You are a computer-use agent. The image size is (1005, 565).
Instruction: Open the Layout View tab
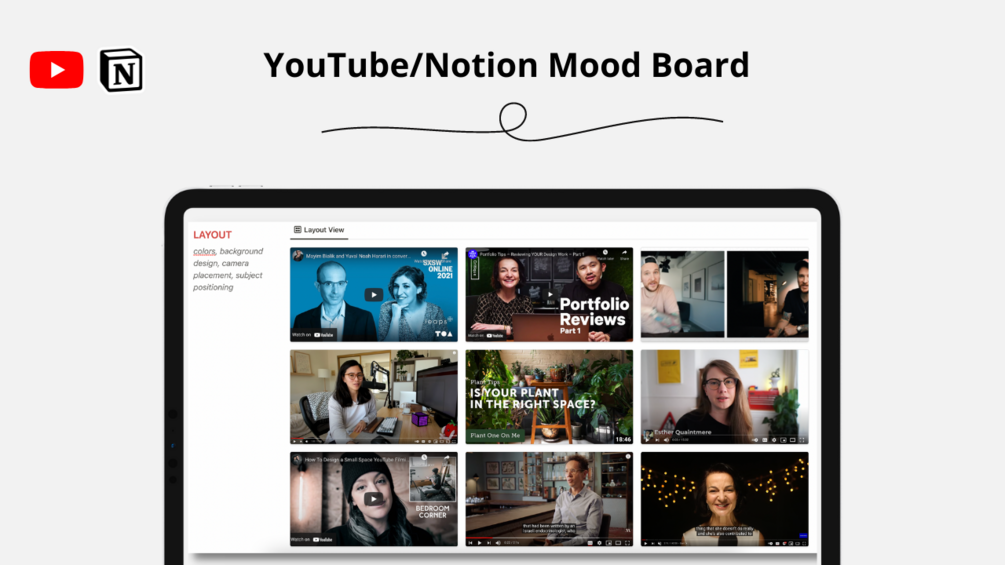pyautogui.click(x=319, y=229)
